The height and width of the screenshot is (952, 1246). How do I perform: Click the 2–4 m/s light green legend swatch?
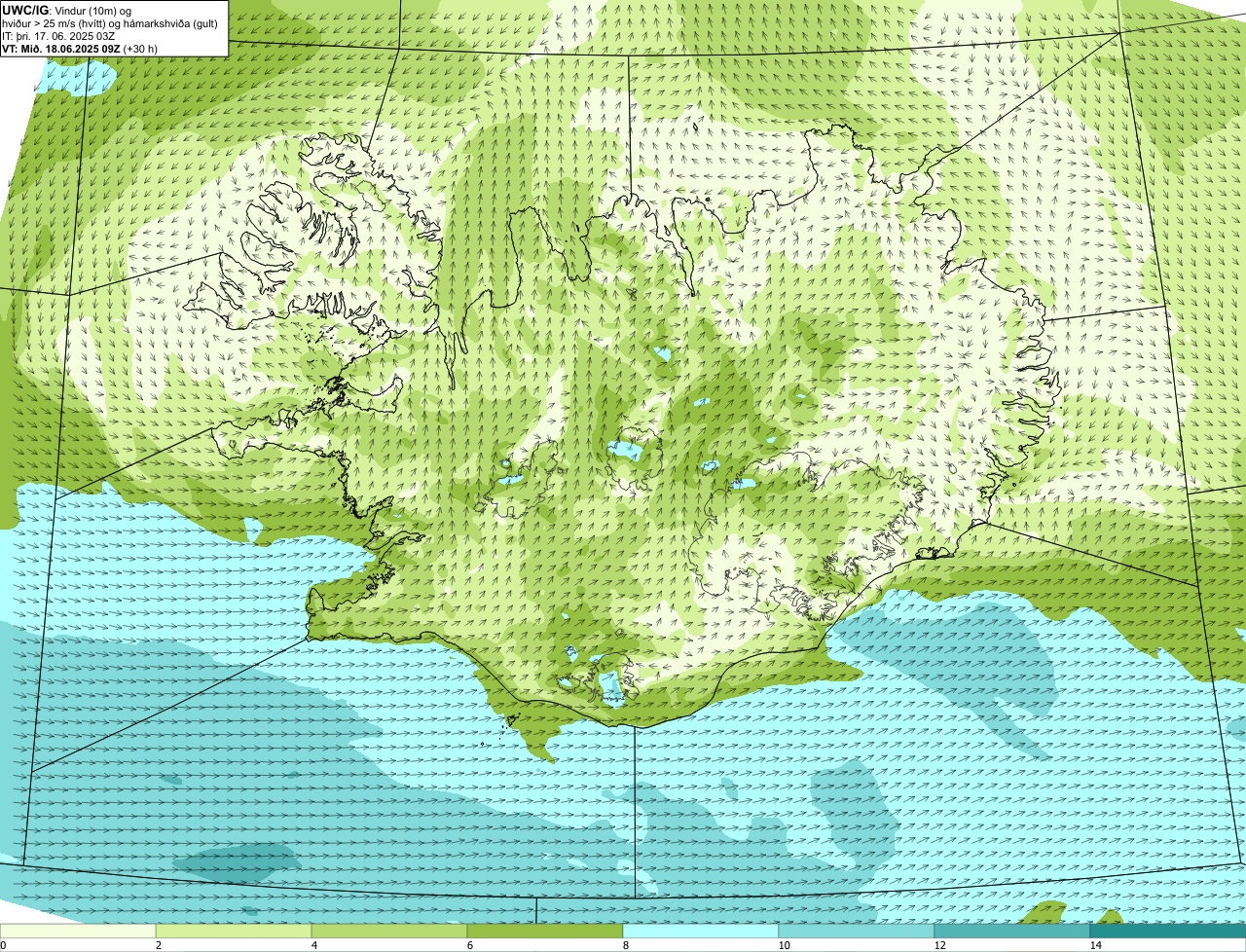234,931
